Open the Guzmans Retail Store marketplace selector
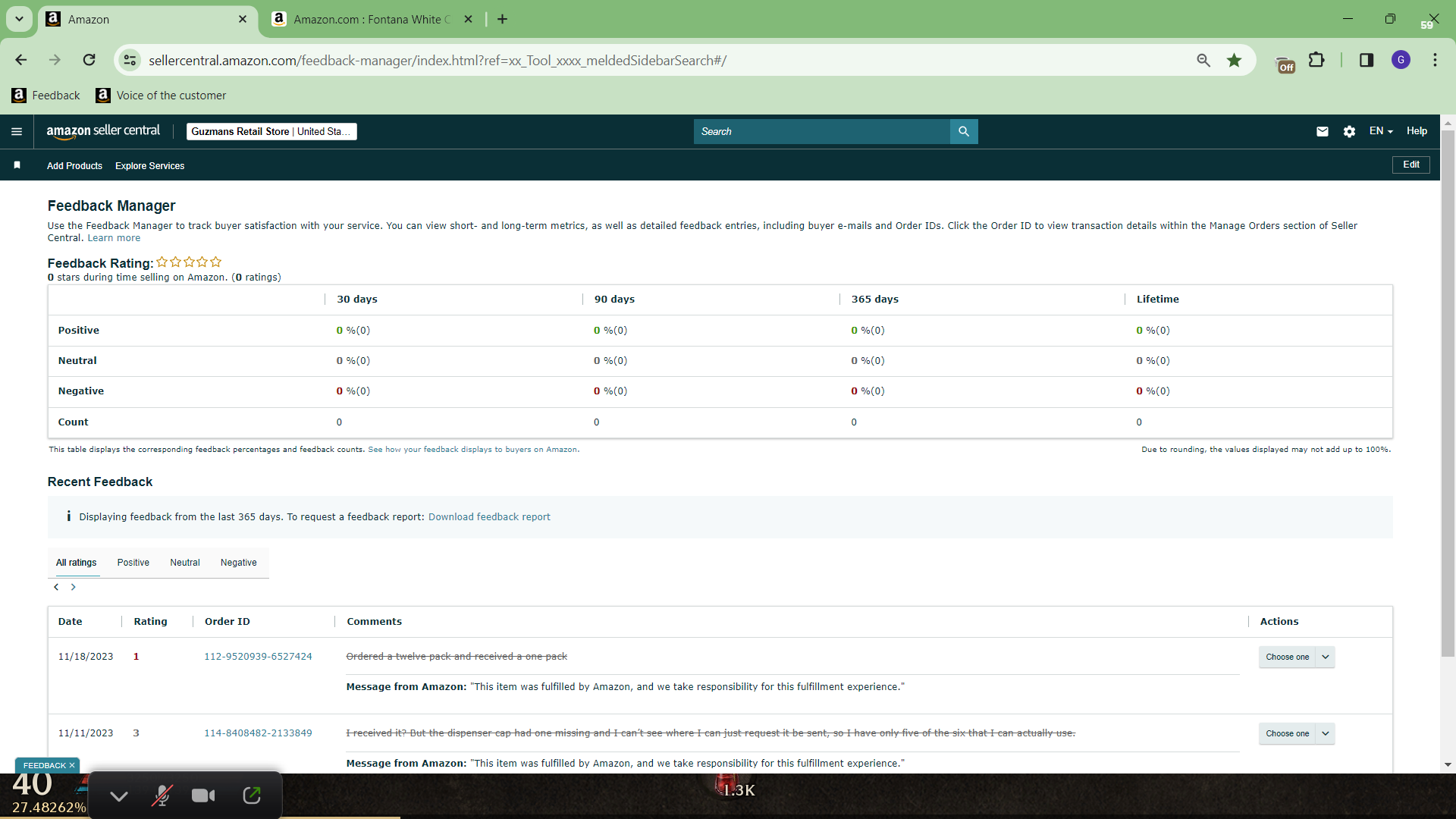The width and height of the screenshot is (1456, 819). (x=271, y=132)
